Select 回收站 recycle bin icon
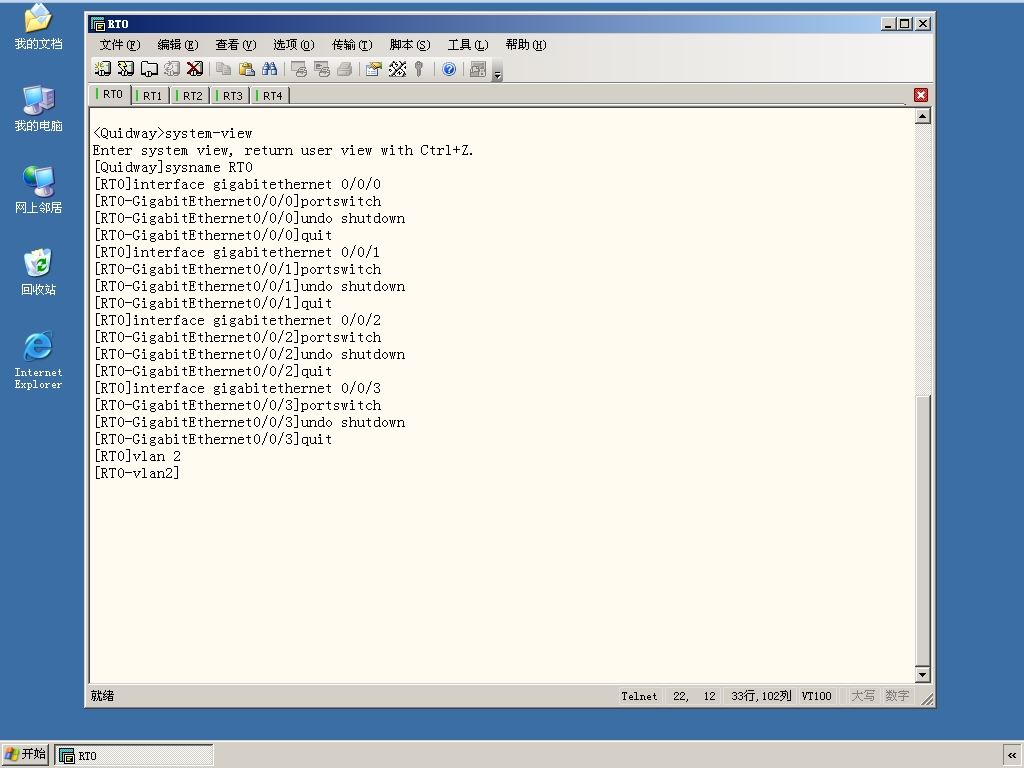1024x768 pixels. pyautogui.click(x=38, y=272)
